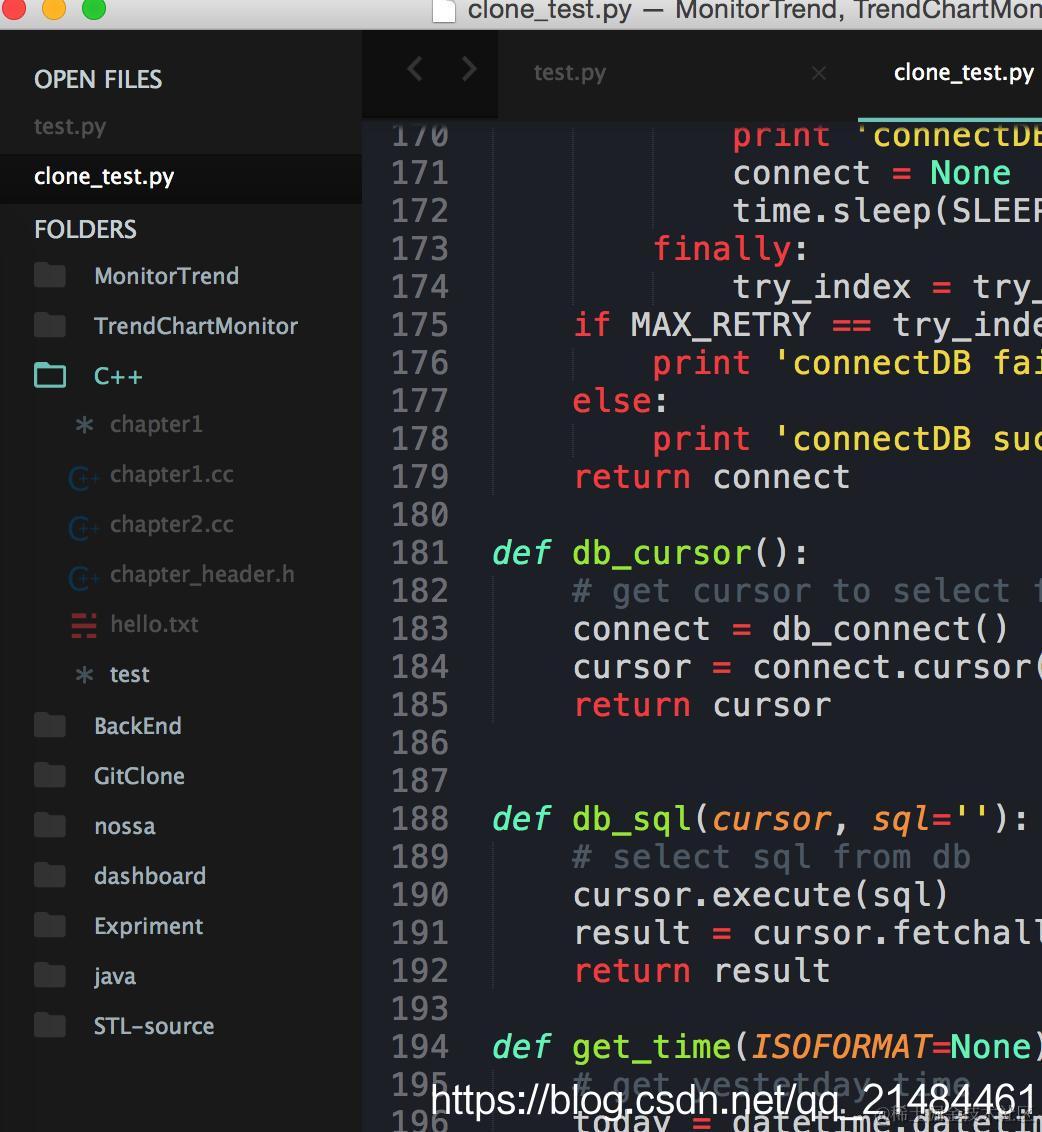Open chapter2.cc in the sidebar
Image resolution: width=1042 pixels, height=1132 pixels.
(x=172, y=524)
